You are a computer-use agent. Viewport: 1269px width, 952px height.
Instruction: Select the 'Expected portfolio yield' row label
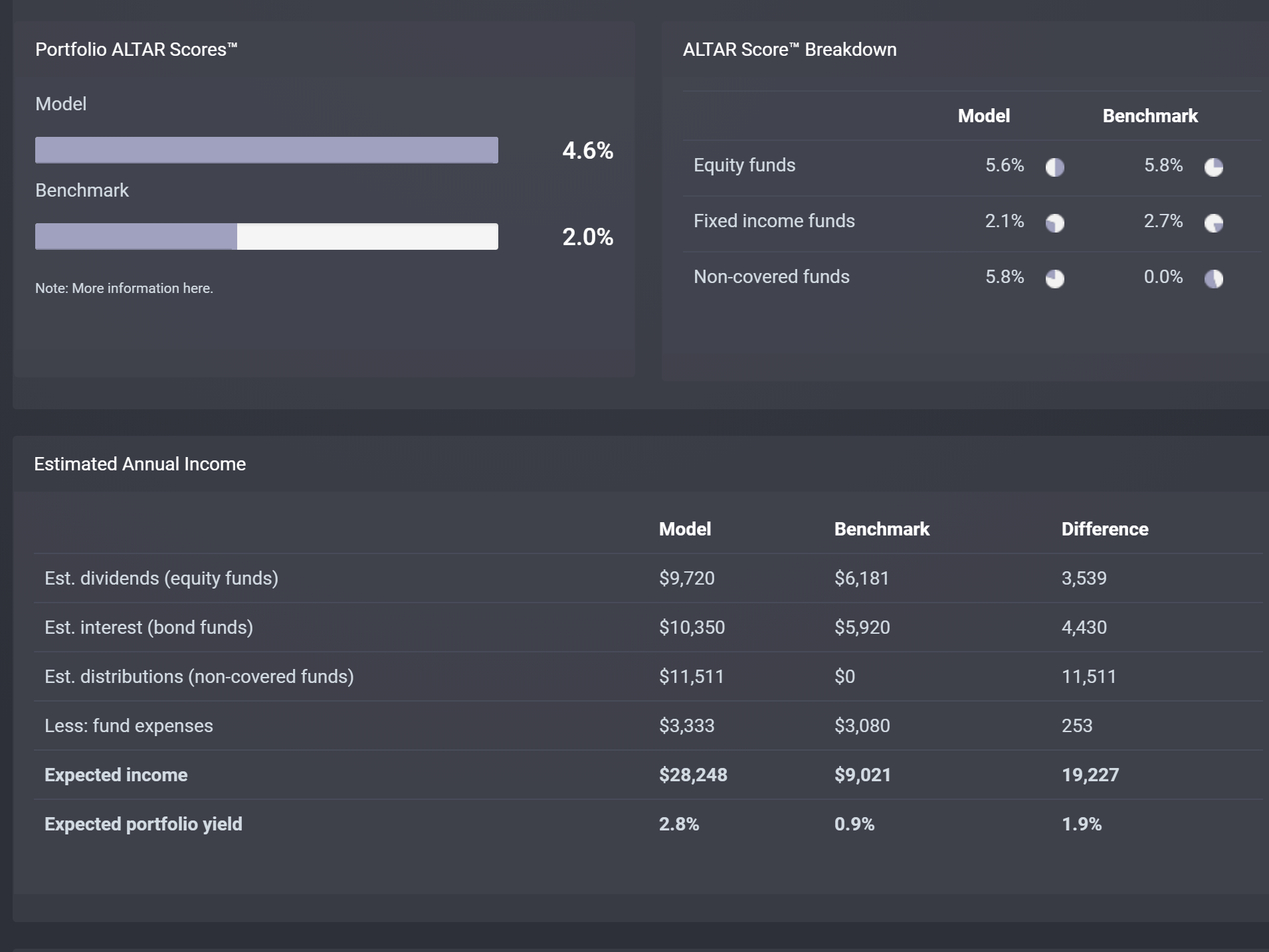point(144,824)
